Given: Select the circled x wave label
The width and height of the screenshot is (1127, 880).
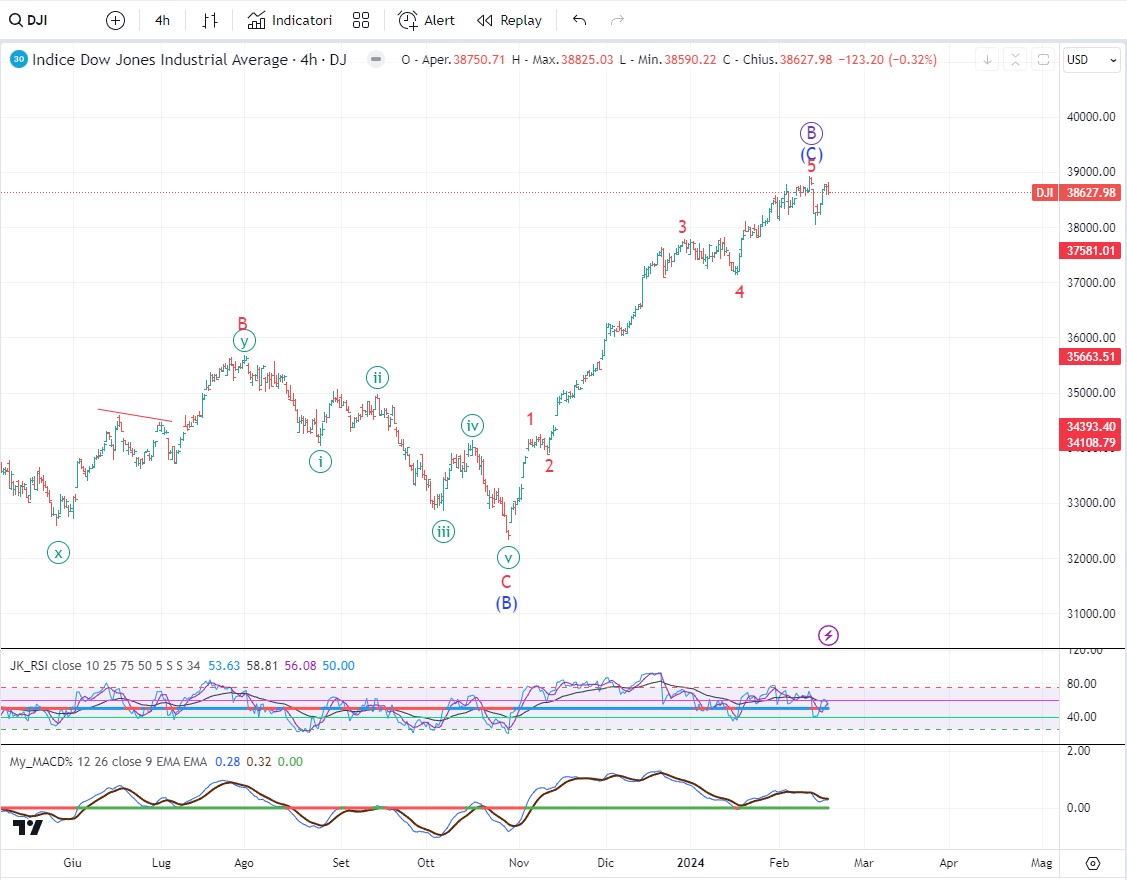Looking at the screenshot, I should tap(58, 553).
